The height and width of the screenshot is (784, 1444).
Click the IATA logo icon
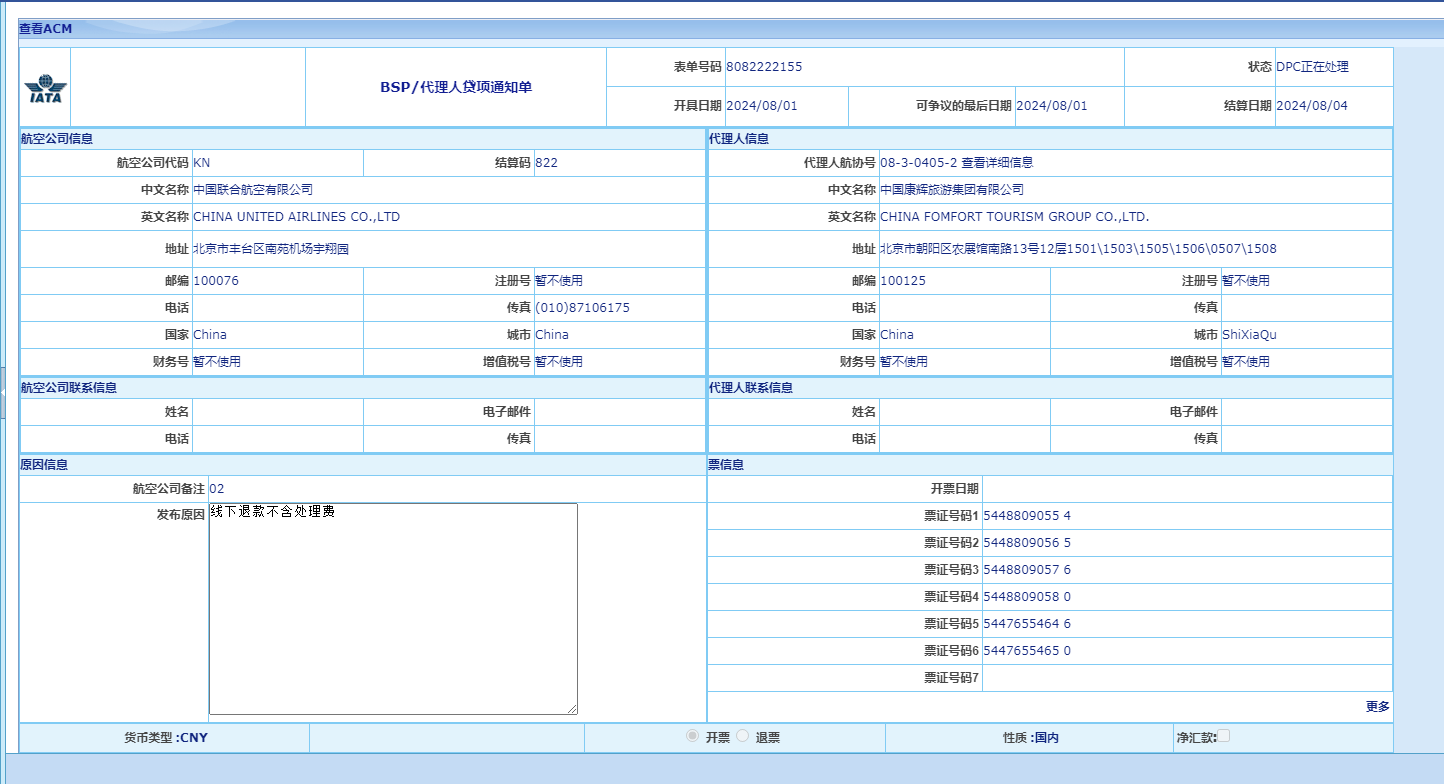[x=44, y=89]
